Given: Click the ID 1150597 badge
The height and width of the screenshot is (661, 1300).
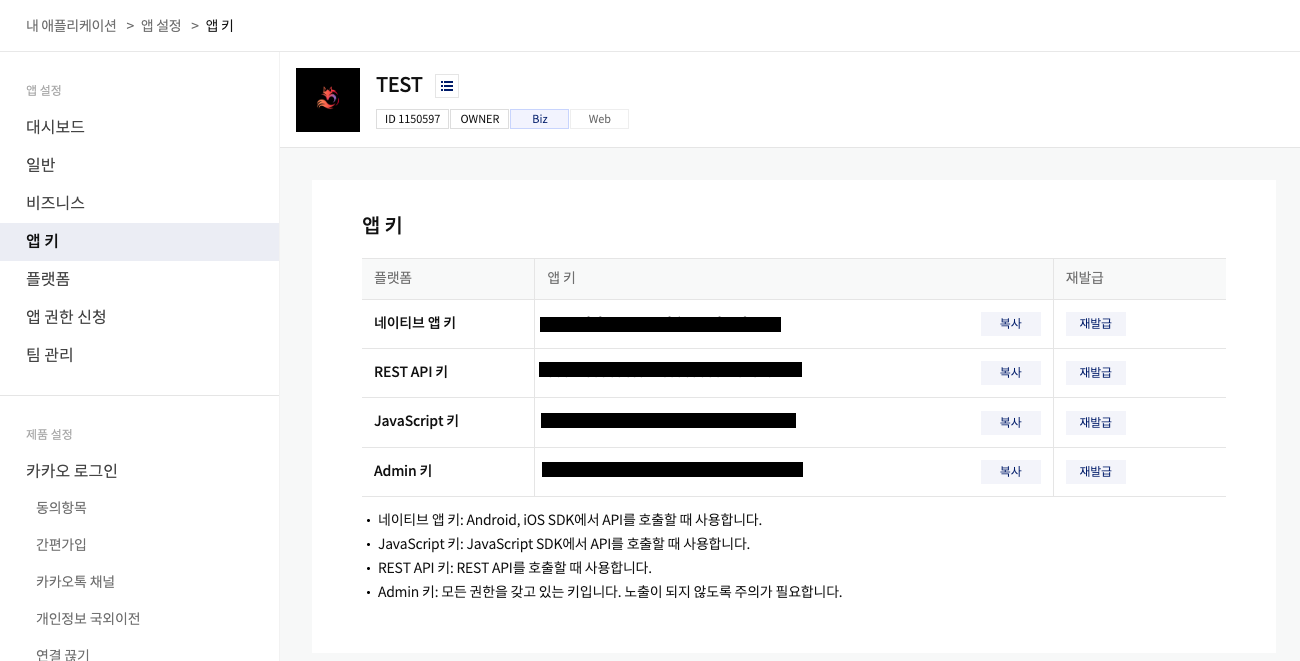Looking at the screenshot, I should [412, 119].
